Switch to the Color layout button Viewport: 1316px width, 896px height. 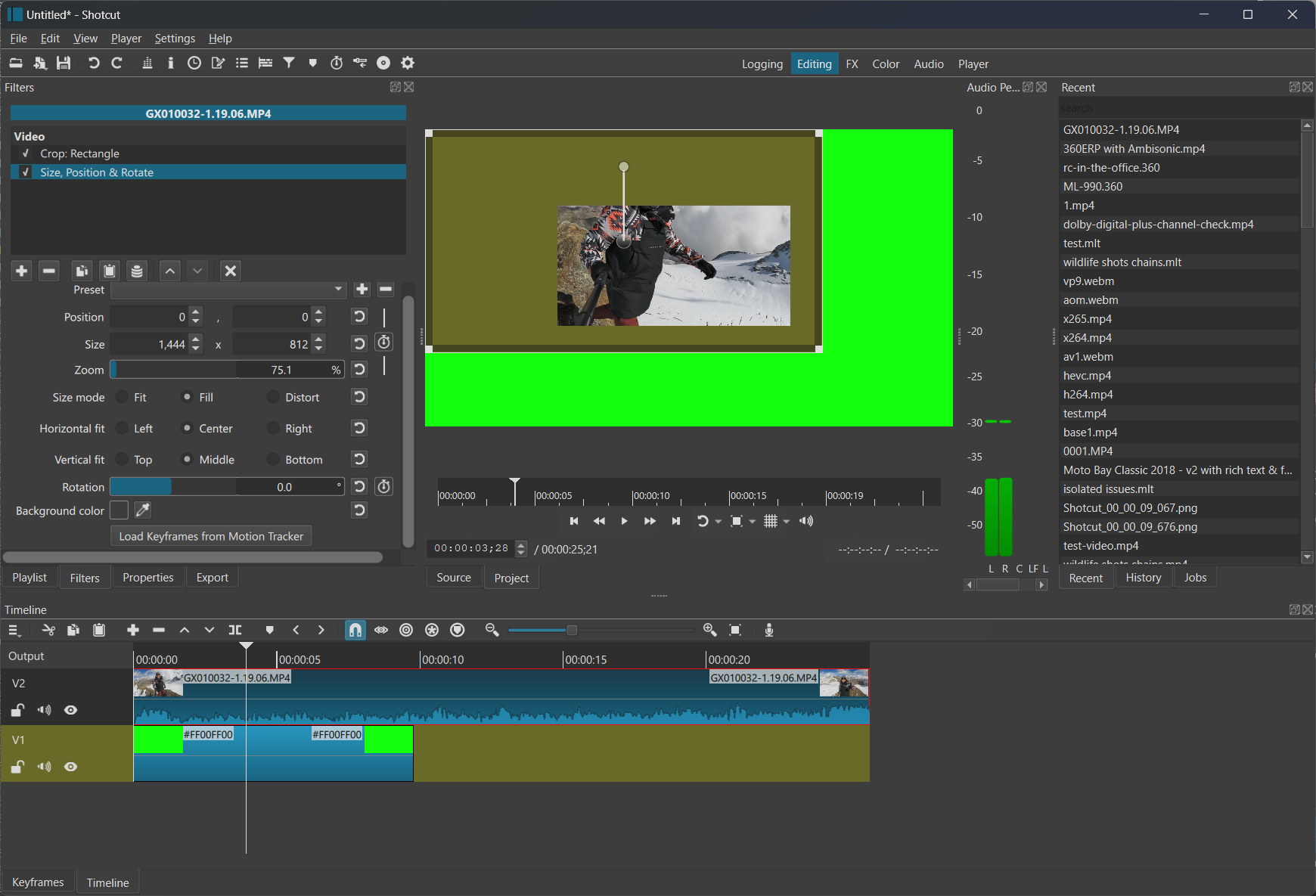click(x=885, y=64)
